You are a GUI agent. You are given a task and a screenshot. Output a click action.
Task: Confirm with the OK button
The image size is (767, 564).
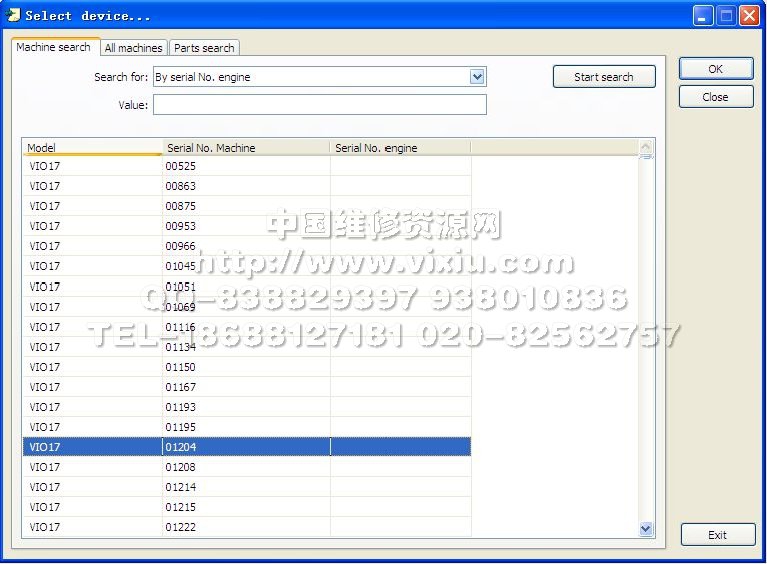[x=715, y=69]
